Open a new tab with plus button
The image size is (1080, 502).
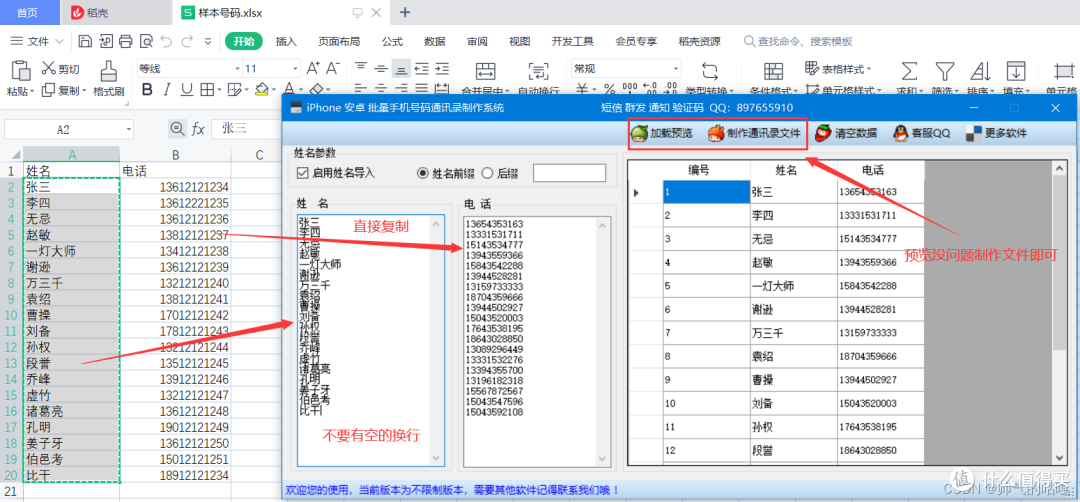click(x=406, y=12)
